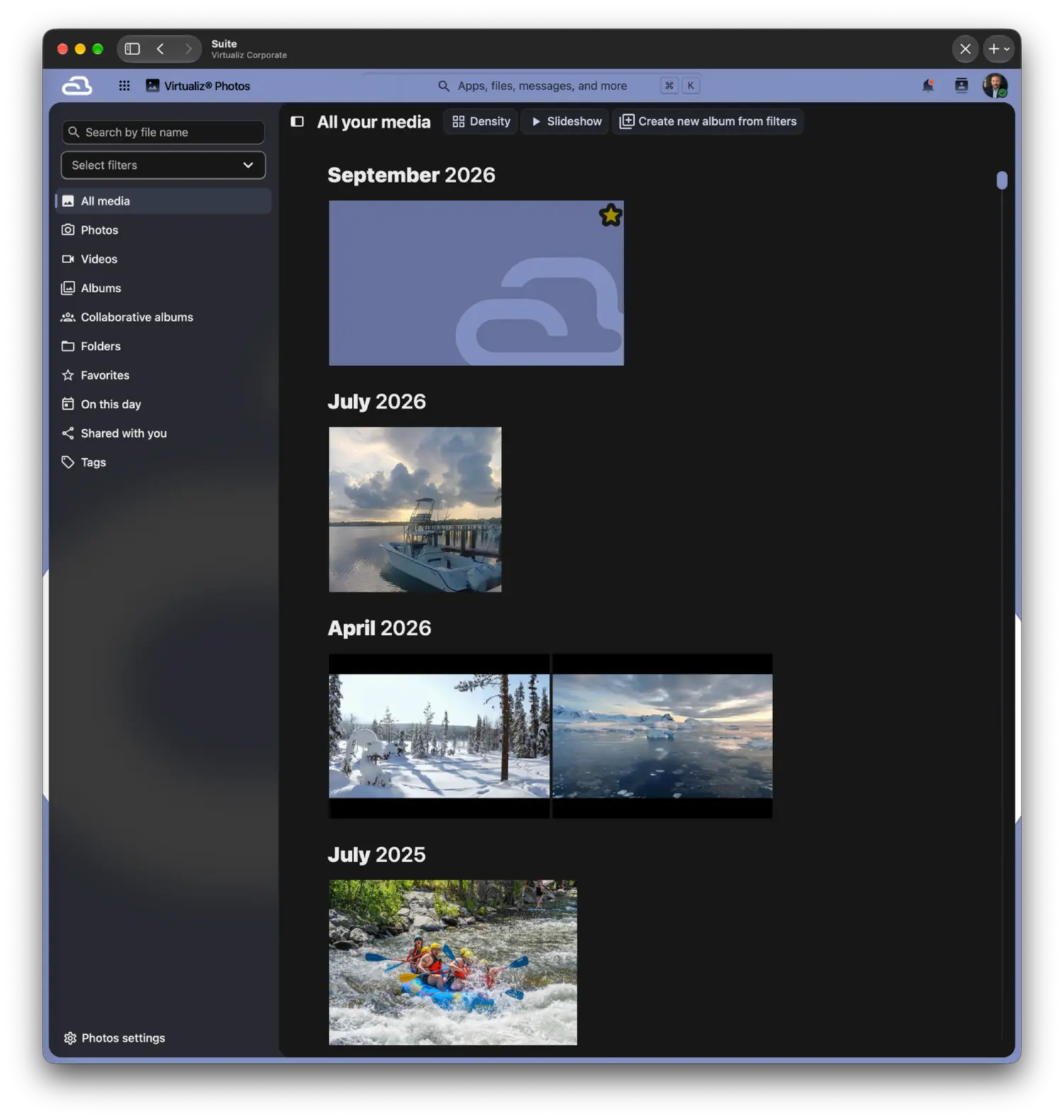Go back with the left arrow

(x=160, y=48)
